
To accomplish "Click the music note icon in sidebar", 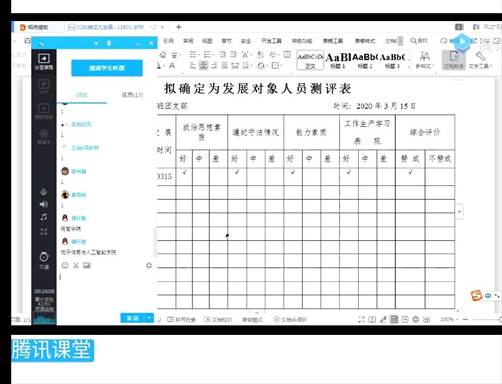I will point(44,217).
